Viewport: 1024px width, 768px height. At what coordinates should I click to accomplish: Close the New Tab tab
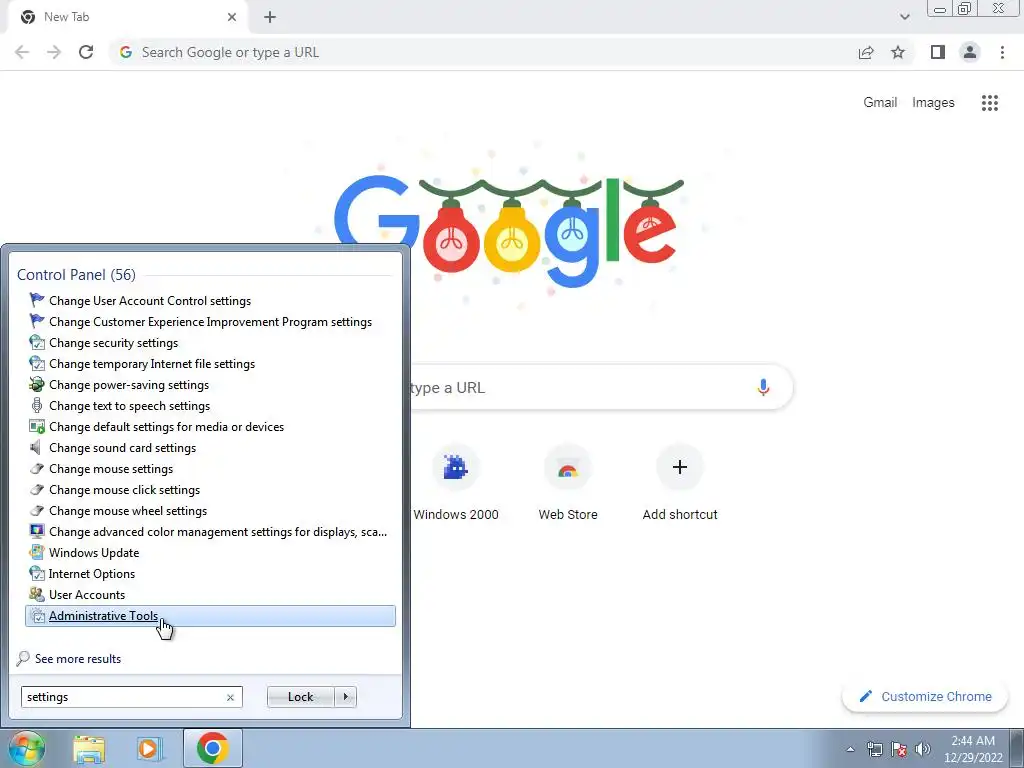[x=232, y=17]
